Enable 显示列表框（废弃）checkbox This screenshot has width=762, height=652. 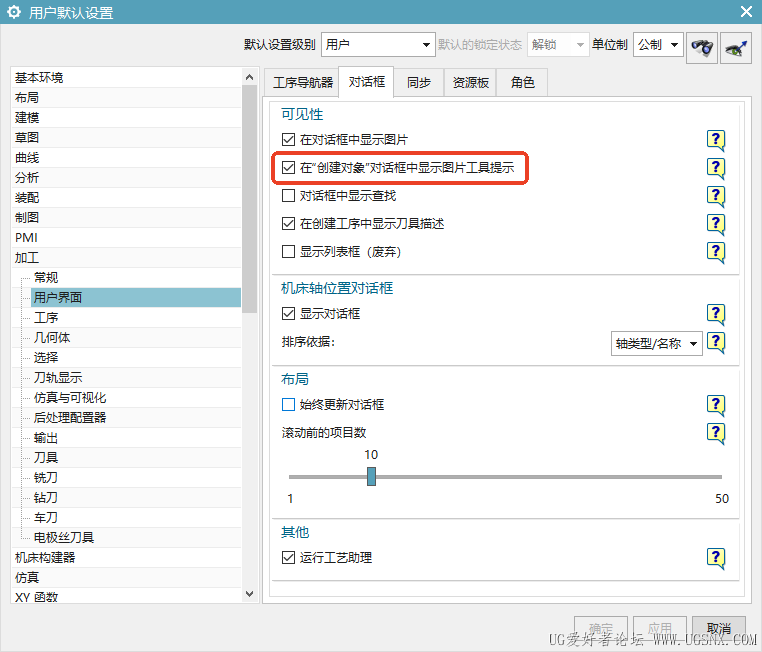pos(288,252)
